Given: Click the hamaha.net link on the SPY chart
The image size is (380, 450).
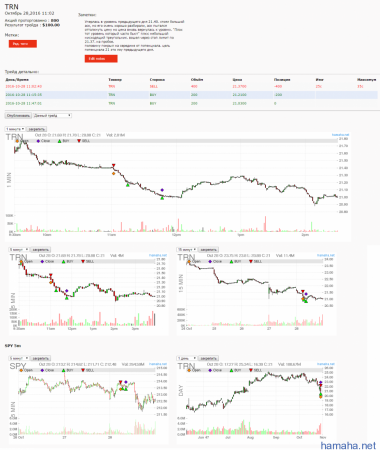Looking at the screenshot, I should [x=157, y=364].
